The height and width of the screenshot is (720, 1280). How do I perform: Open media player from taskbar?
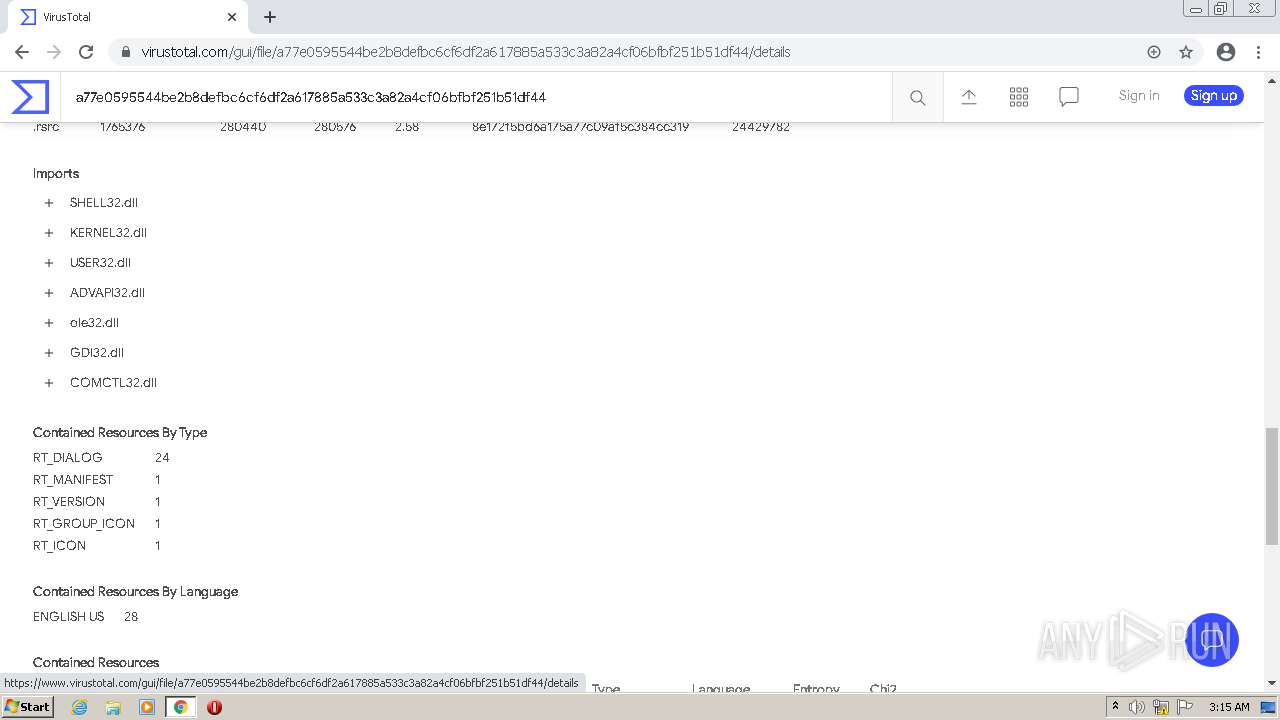pos(147,707)
